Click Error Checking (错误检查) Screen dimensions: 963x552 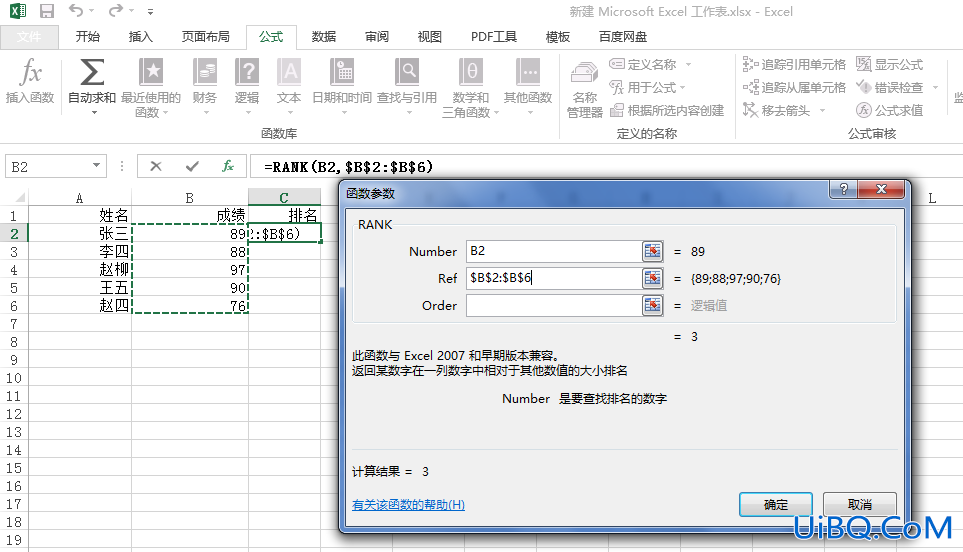(x=889, y=87)
